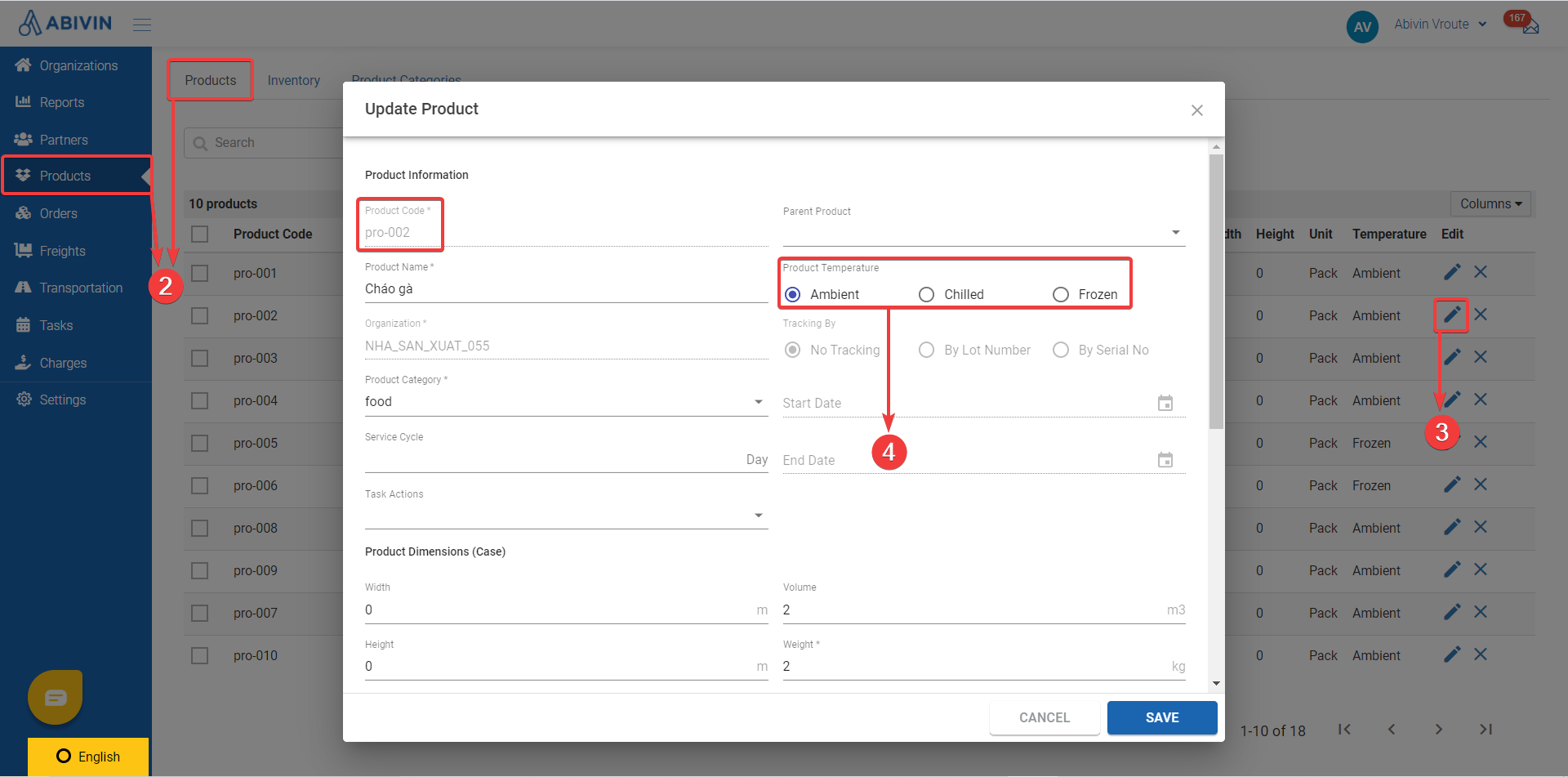Open the Columns dropdown
This screenshot has height=777, width=1568.
coord(1490,203)
